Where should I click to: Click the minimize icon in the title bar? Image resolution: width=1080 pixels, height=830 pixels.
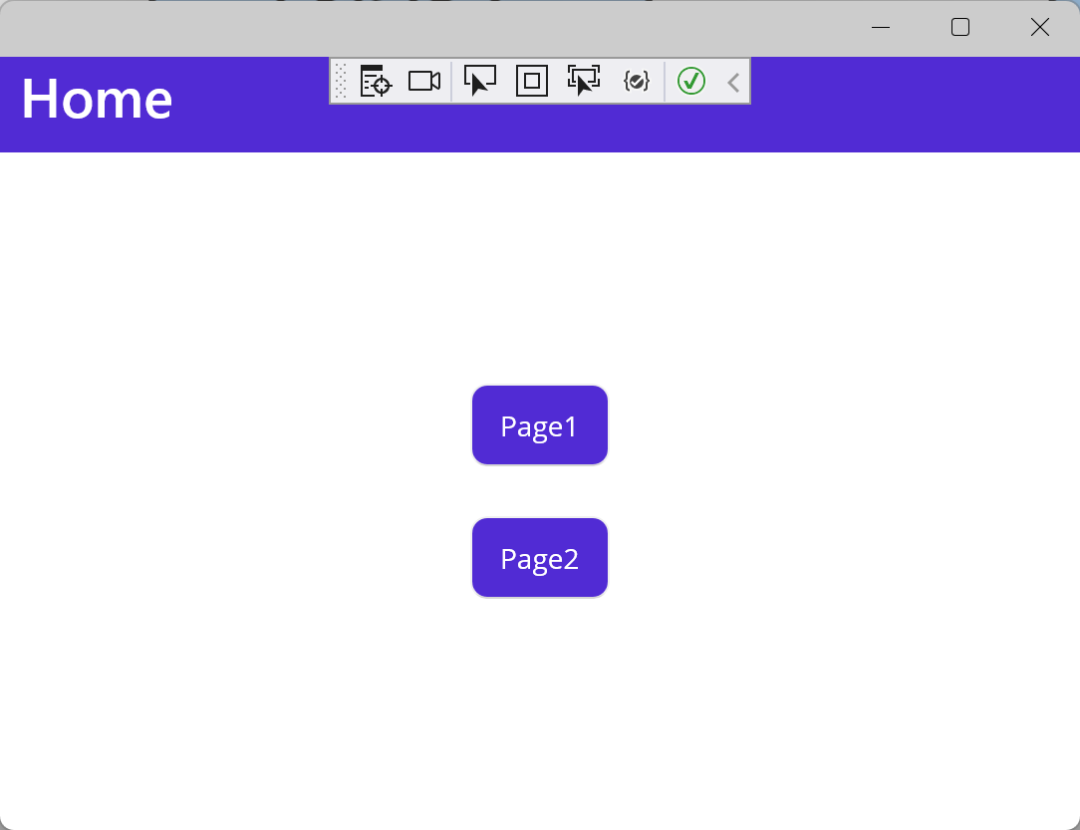point(880,27)
